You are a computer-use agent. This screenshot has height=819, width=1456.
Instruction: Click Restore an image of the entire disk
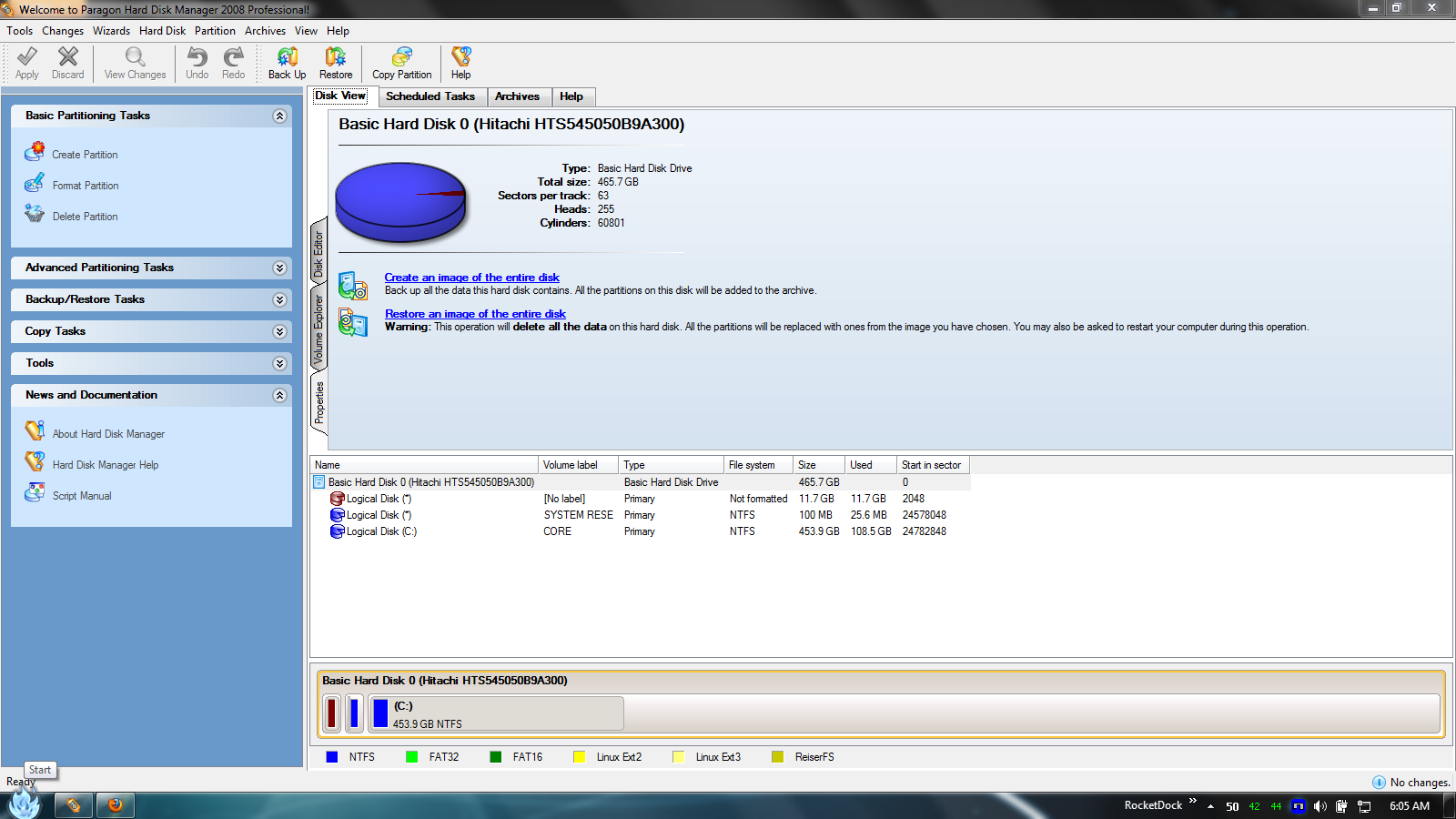click(x=475, y=314)
